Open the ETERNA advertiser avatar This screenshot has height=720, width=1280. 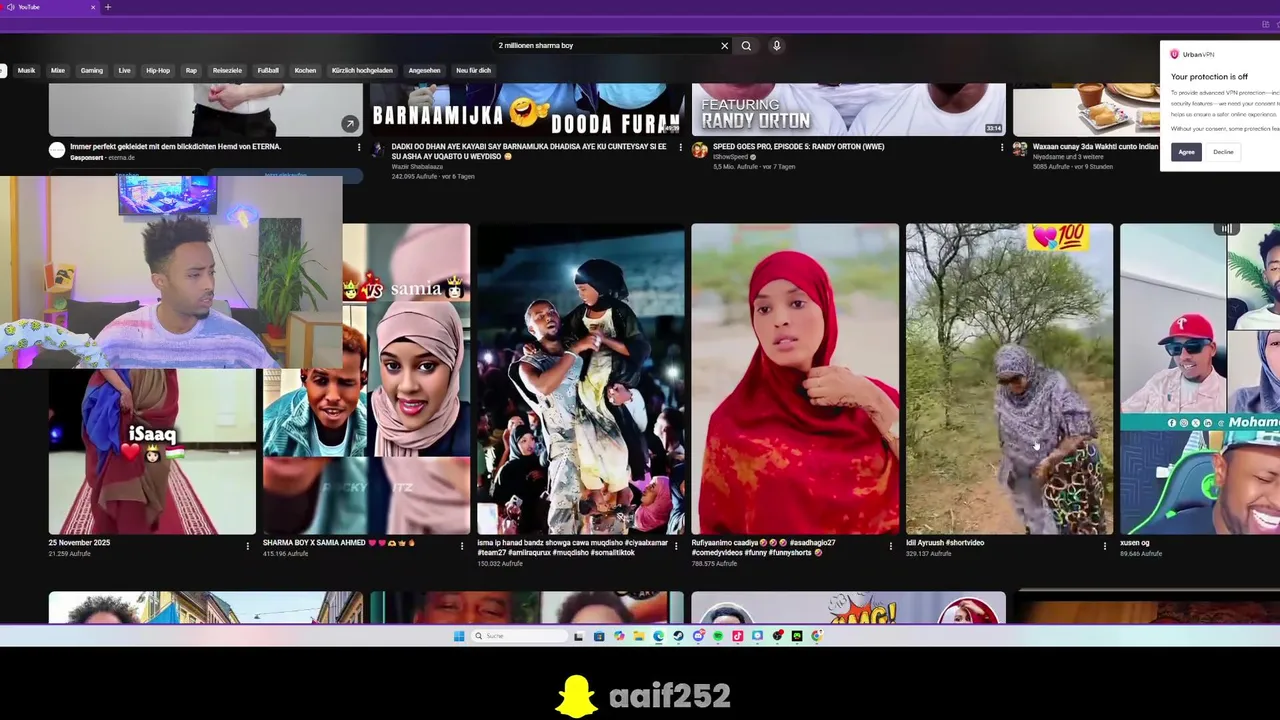[x=57, y=150]
